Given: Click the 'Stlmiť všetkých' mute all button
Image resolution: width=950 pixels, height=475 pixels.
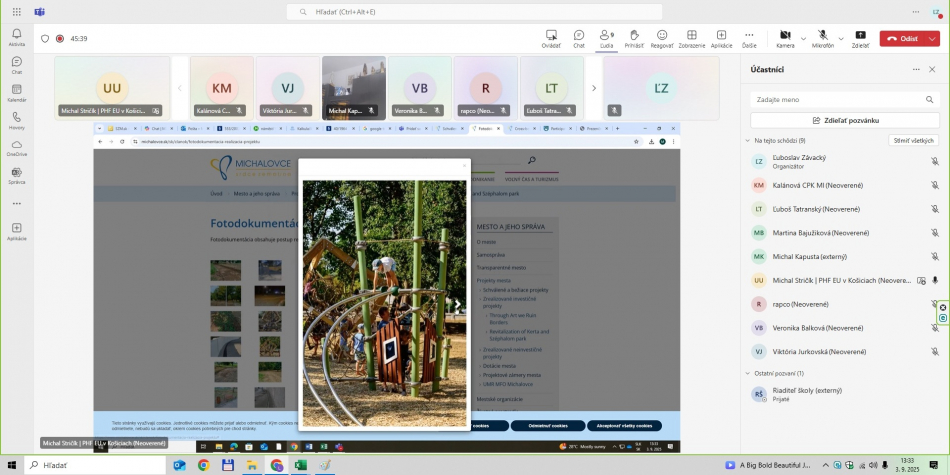Looking at the screenshot, I should pos(914,141).
